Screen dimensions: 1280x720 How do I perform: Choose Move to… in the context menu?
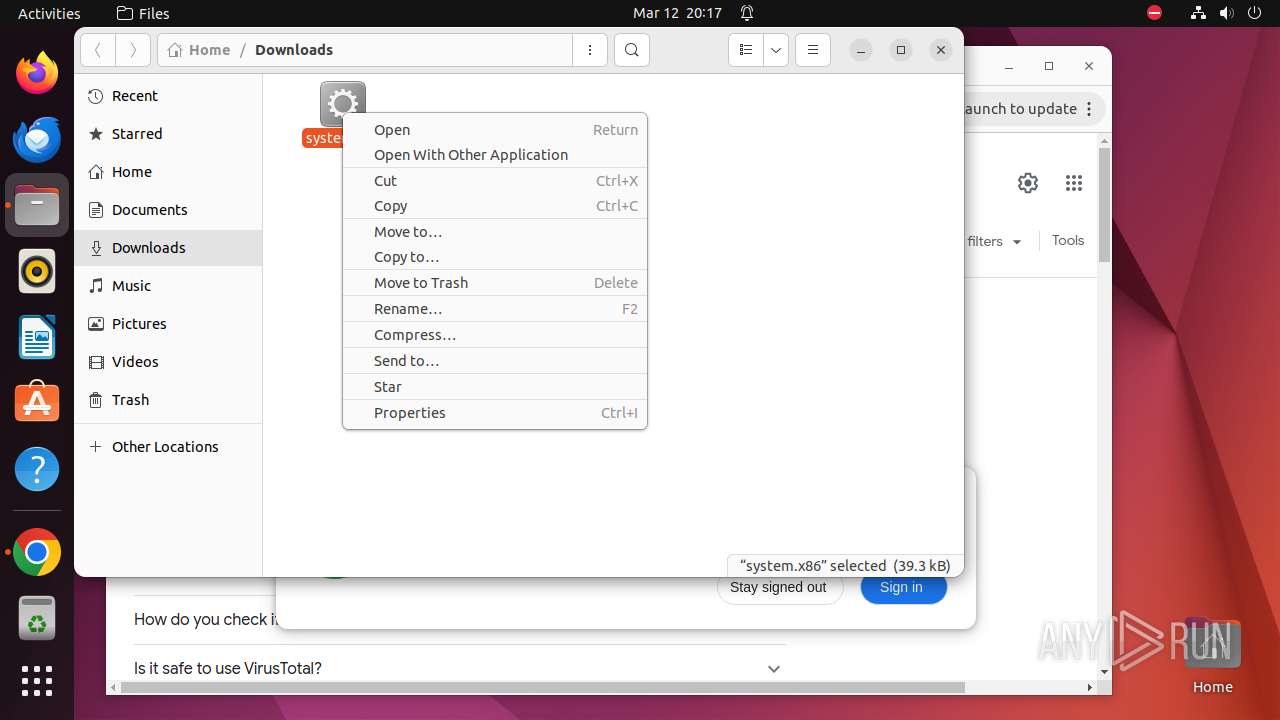coord(495,232)
